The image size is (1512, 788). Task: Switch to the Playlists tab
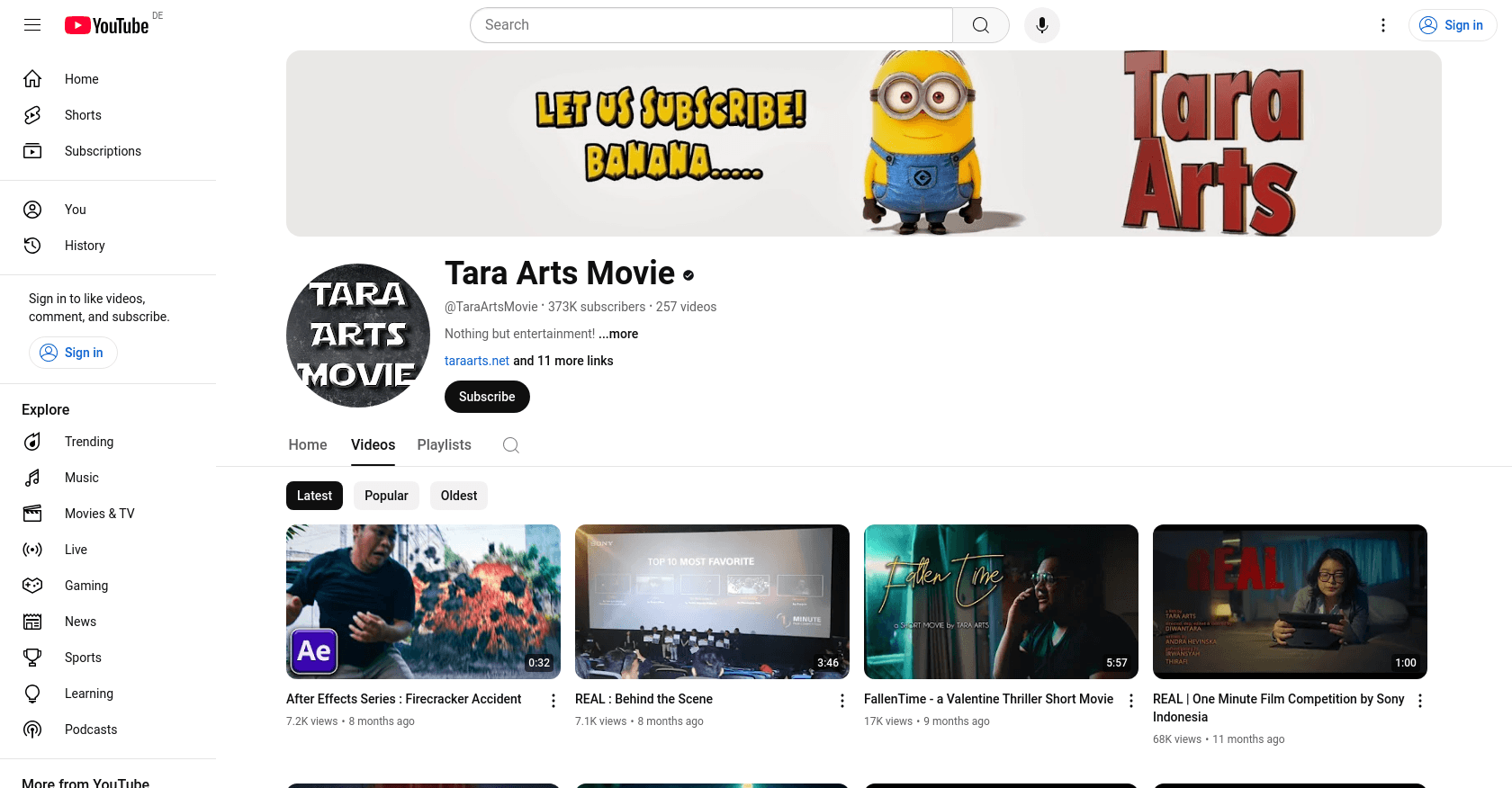coord(444,445)
